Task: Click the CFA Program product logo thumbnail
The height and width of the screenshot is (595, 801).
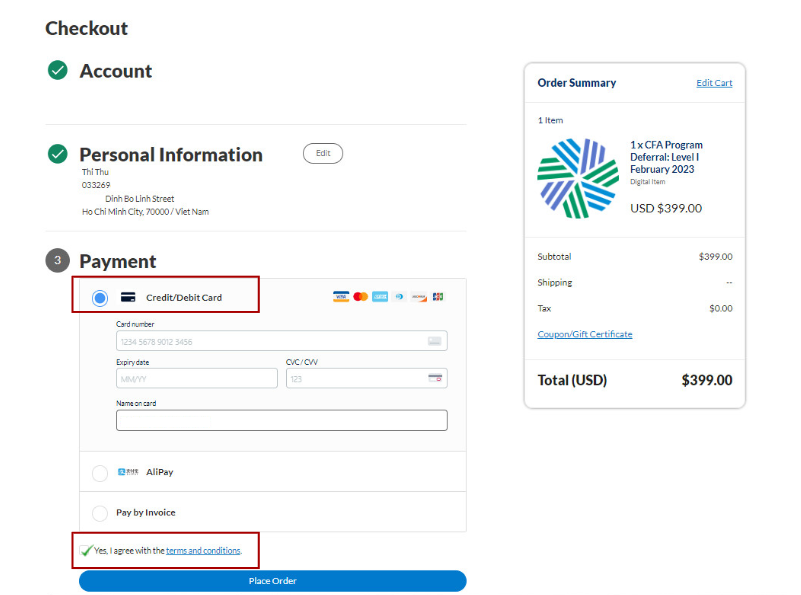Action: (578, 178)
